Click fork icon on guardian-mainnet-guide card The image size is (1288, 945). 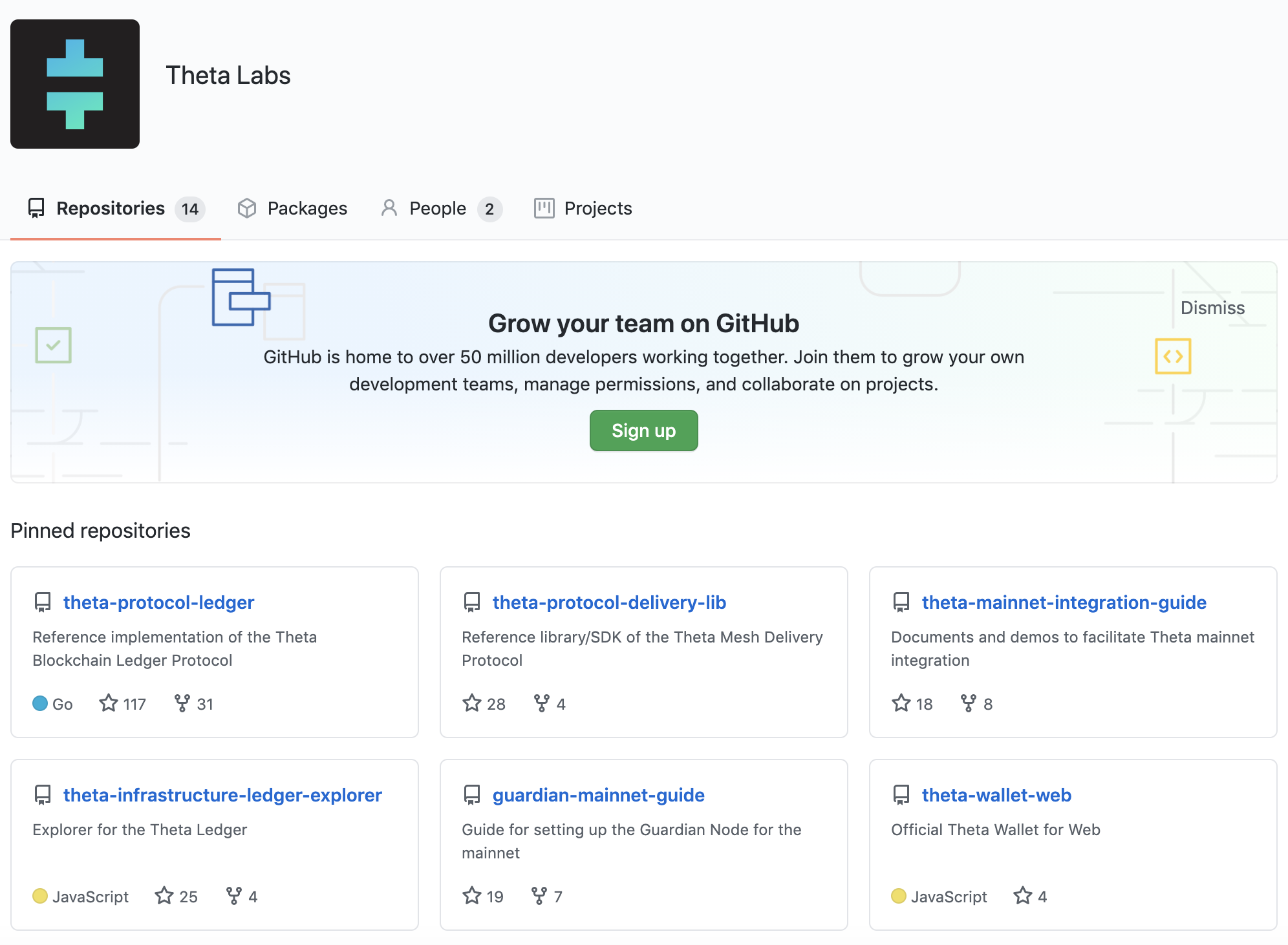tap(539, 896)
